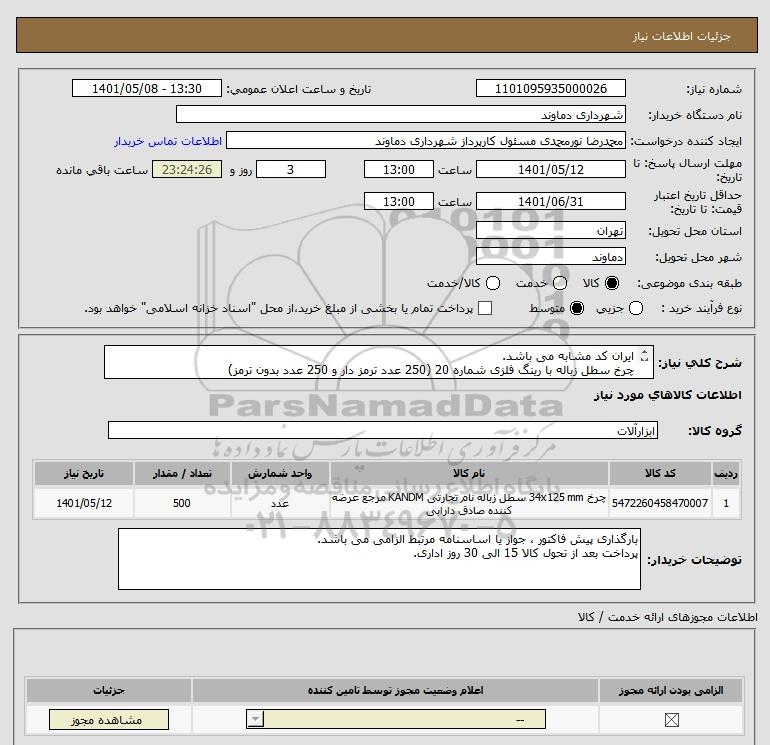Click the اعلام وضعیت مجوز column header
This screenshot has height=745, width=770.
click(395, 690)
